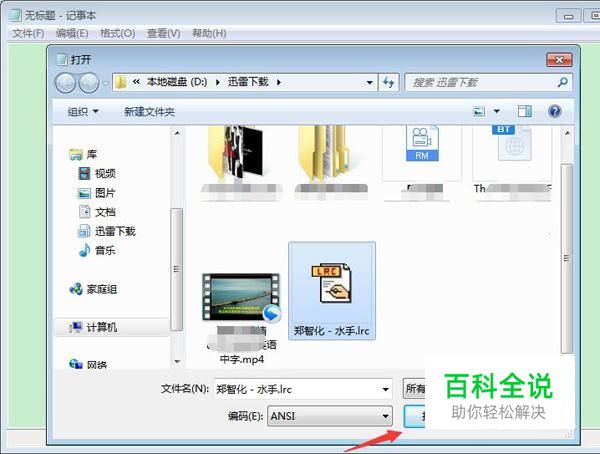Select the 中字.mp4 video thumbnail
This screenshot has width=600, height=454.
241,297
